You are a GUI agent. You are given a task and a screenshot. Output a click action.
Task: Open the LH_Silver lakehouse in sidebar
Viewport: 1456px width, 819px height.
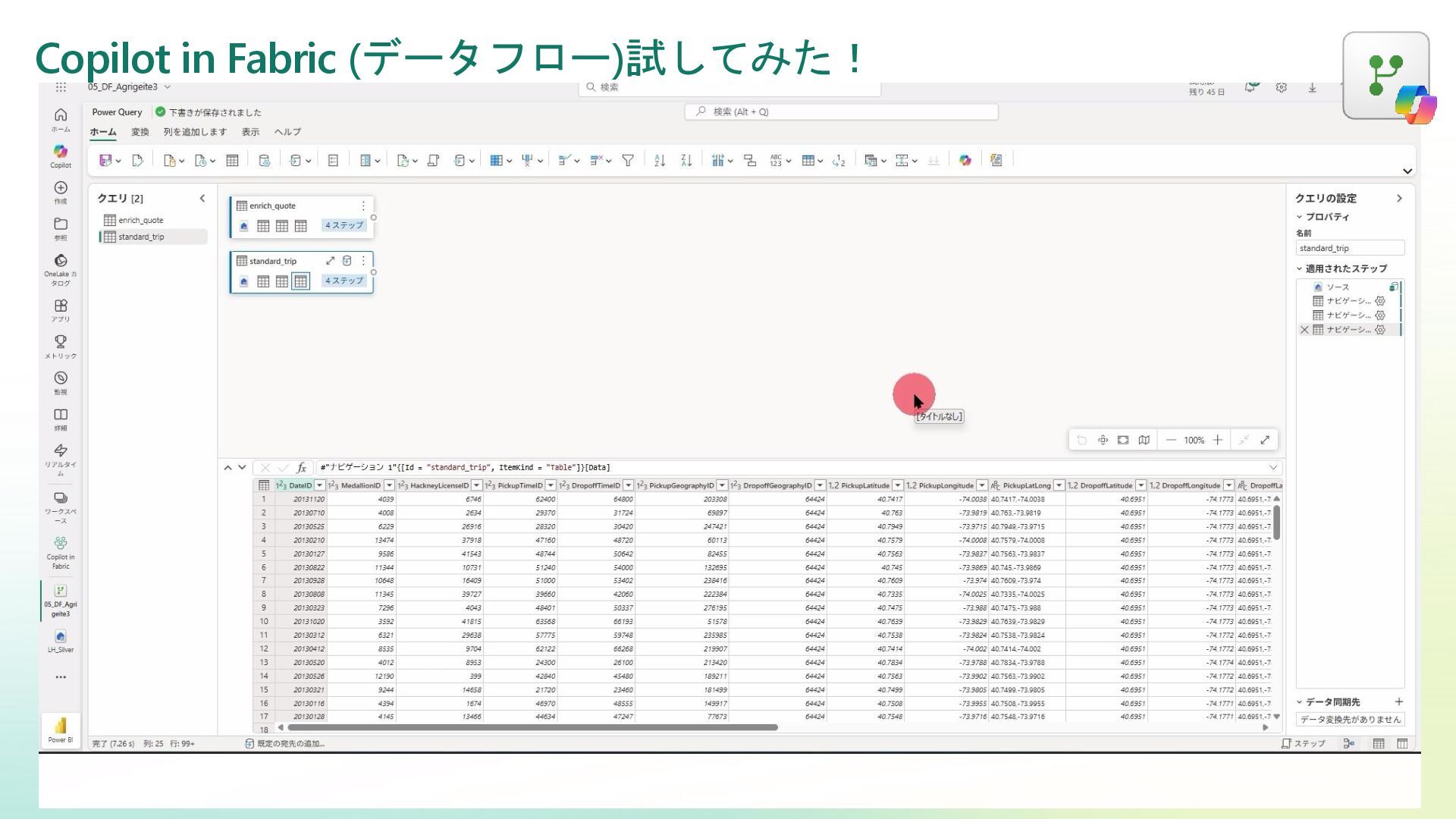point(61,641)
